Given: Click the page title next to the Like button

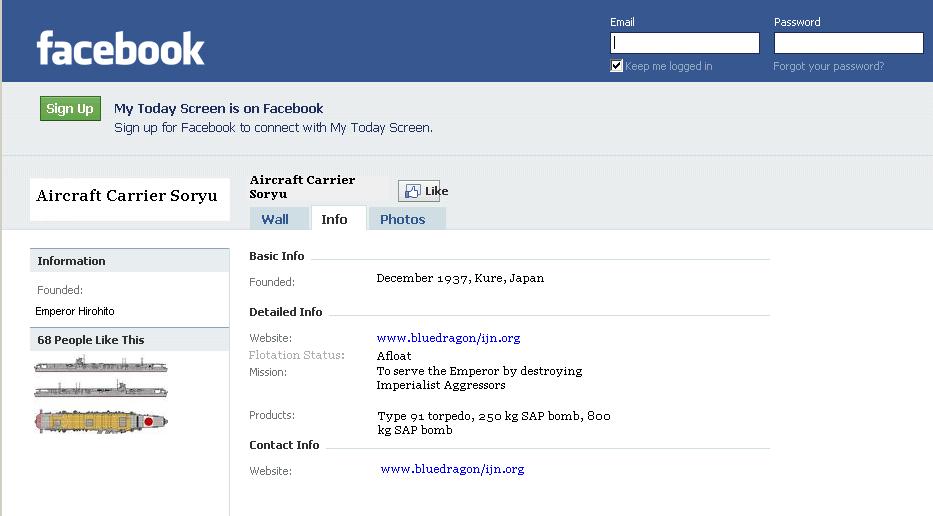Looking at the screenshot, I should [302, 187].
